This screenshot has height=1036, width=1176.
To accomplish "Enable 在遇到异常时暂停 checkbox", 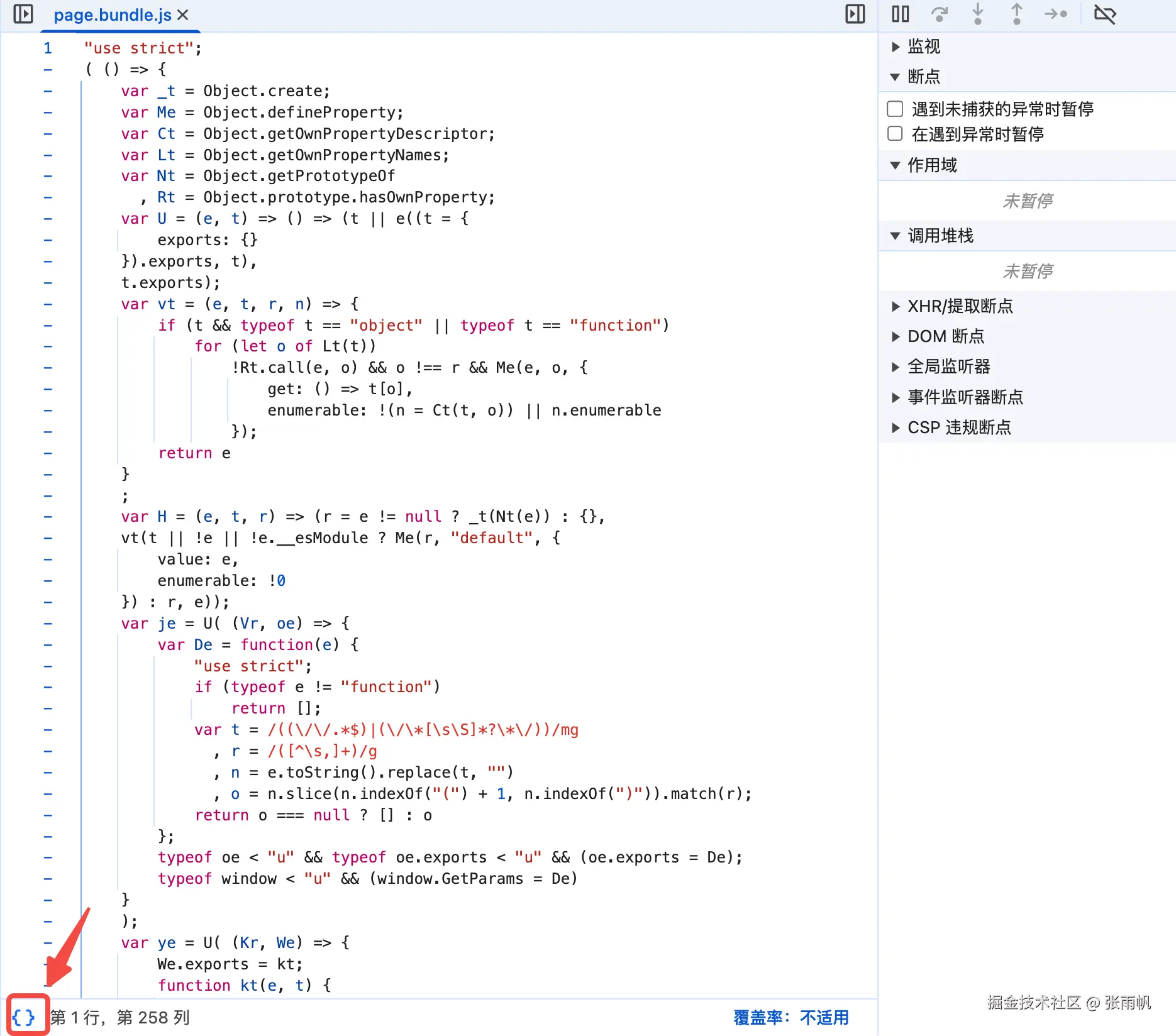I will click(x=895, y=134).
